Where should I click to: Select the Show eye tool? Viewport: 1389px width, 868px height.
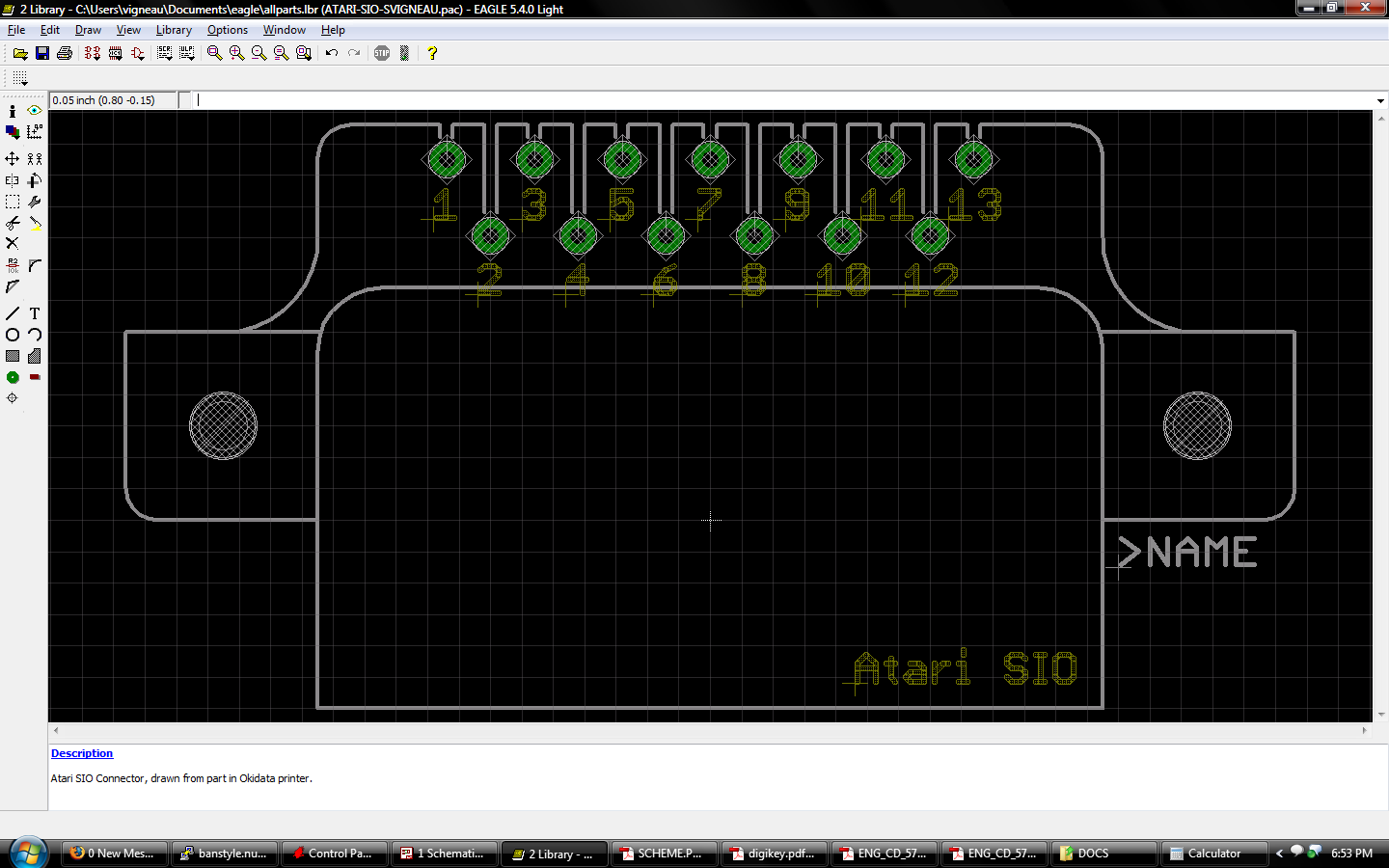35,111
